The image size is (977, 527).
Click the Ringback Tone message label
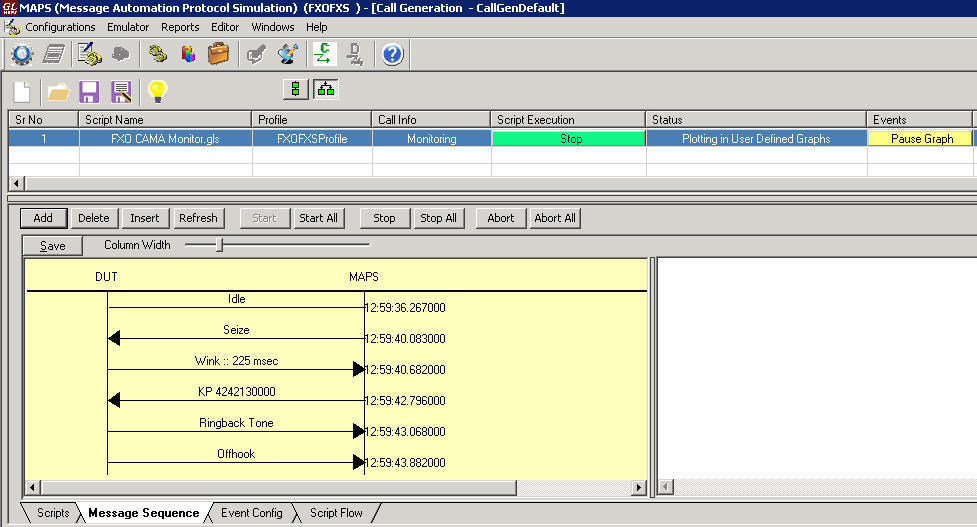pos(236,423)
